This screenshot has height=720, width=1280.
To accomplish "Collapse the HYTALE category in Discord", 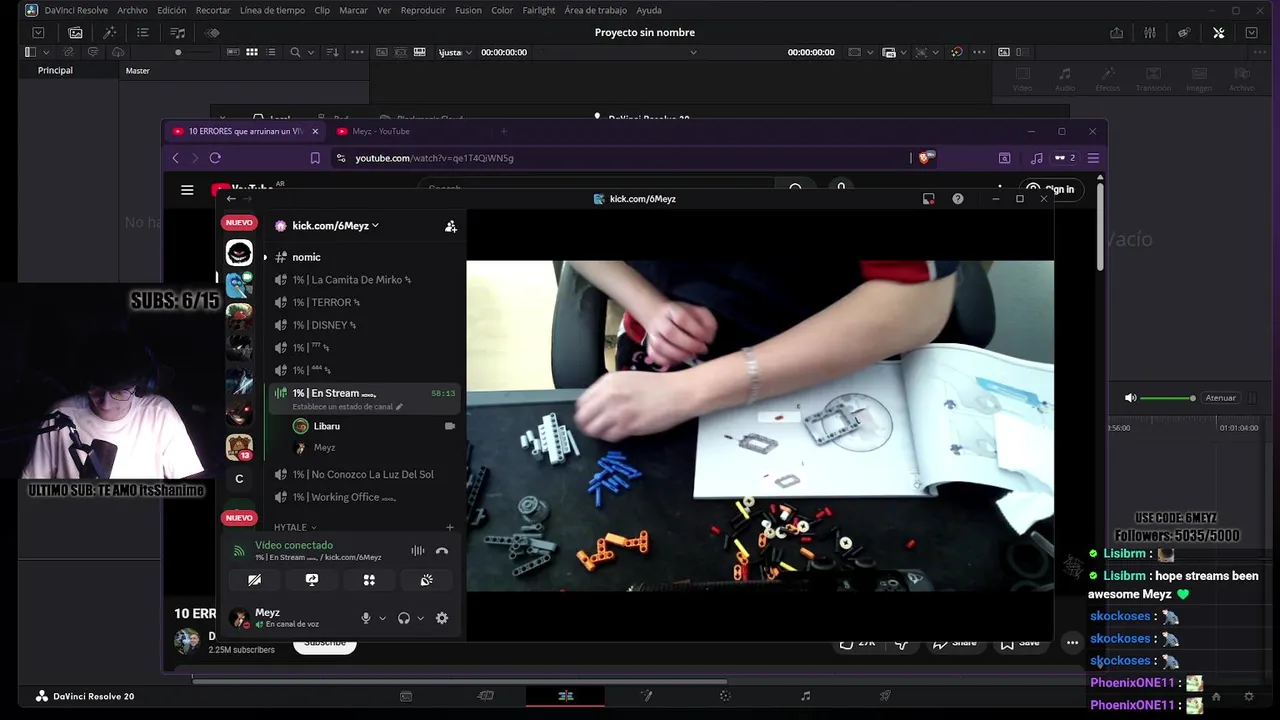I will tap(295, 527).
